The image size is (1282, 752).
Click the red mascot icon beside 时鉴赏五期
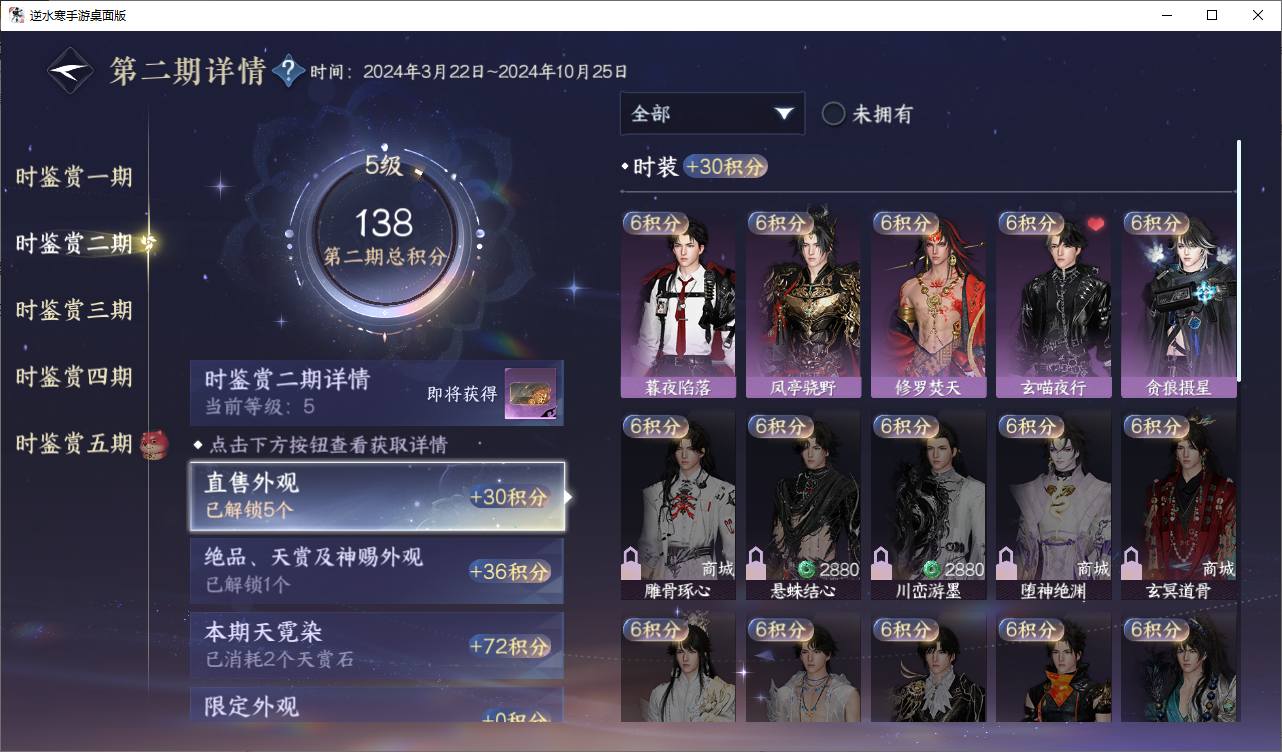point(154,443)
